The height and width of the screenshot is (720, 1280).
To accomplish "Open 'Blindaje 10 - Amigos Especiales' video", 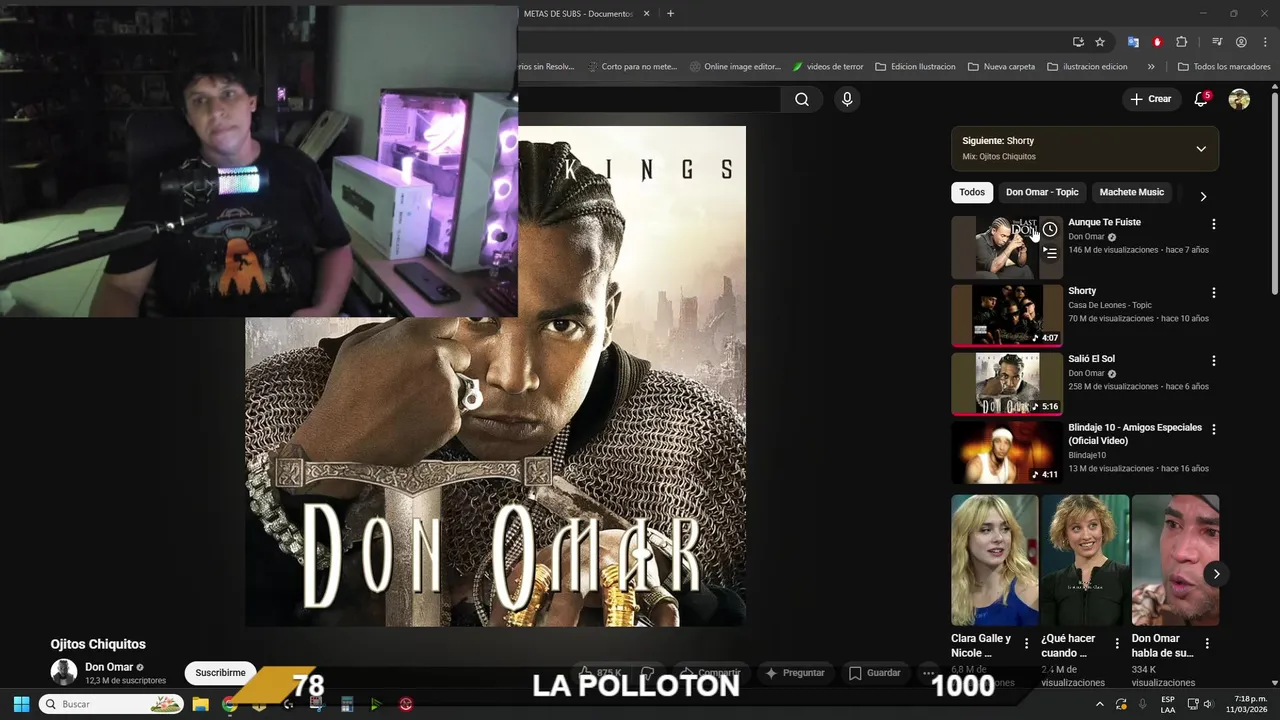I will [1007, 452].
